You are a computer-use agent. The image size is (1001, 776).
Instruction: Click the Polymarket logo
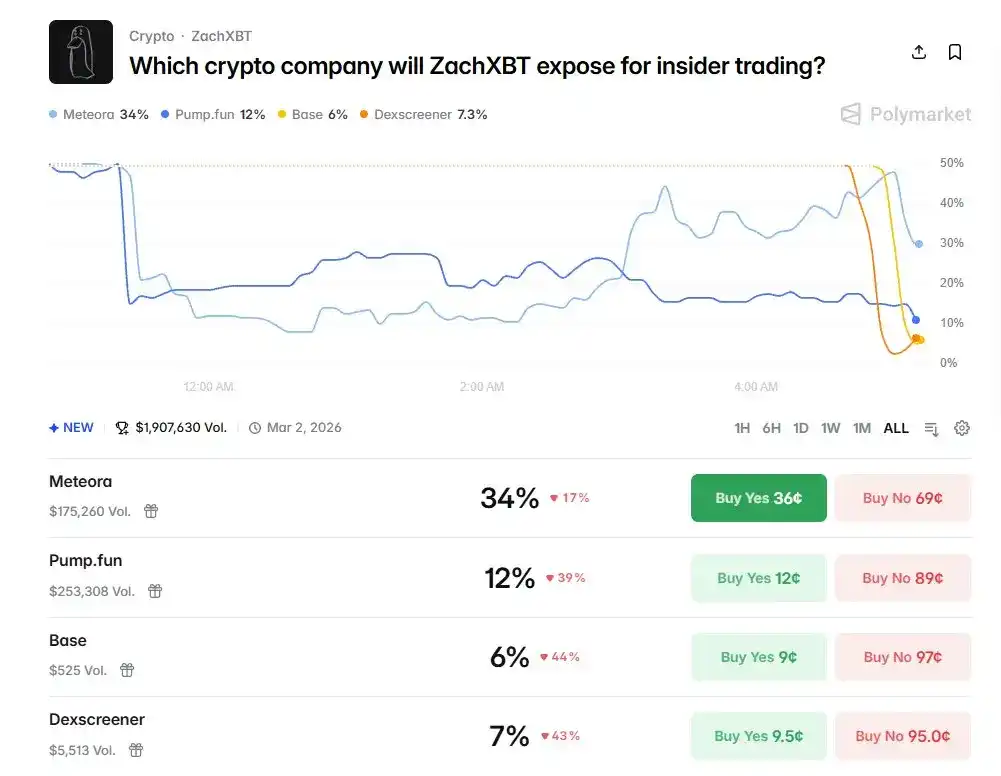(x=903, y=114)
